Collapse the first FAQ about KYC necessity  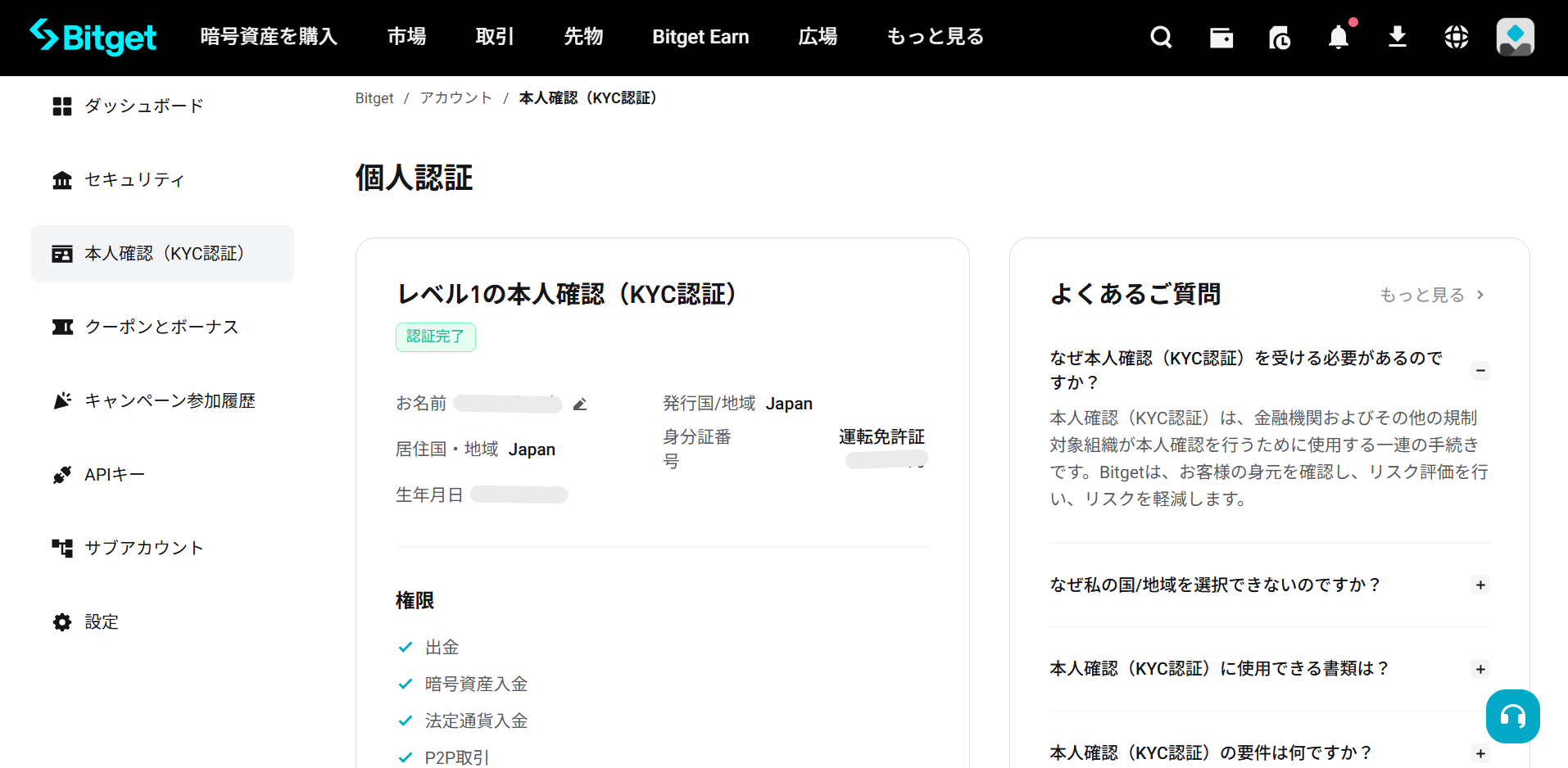pyautogui.click(x=1480, y=370)
